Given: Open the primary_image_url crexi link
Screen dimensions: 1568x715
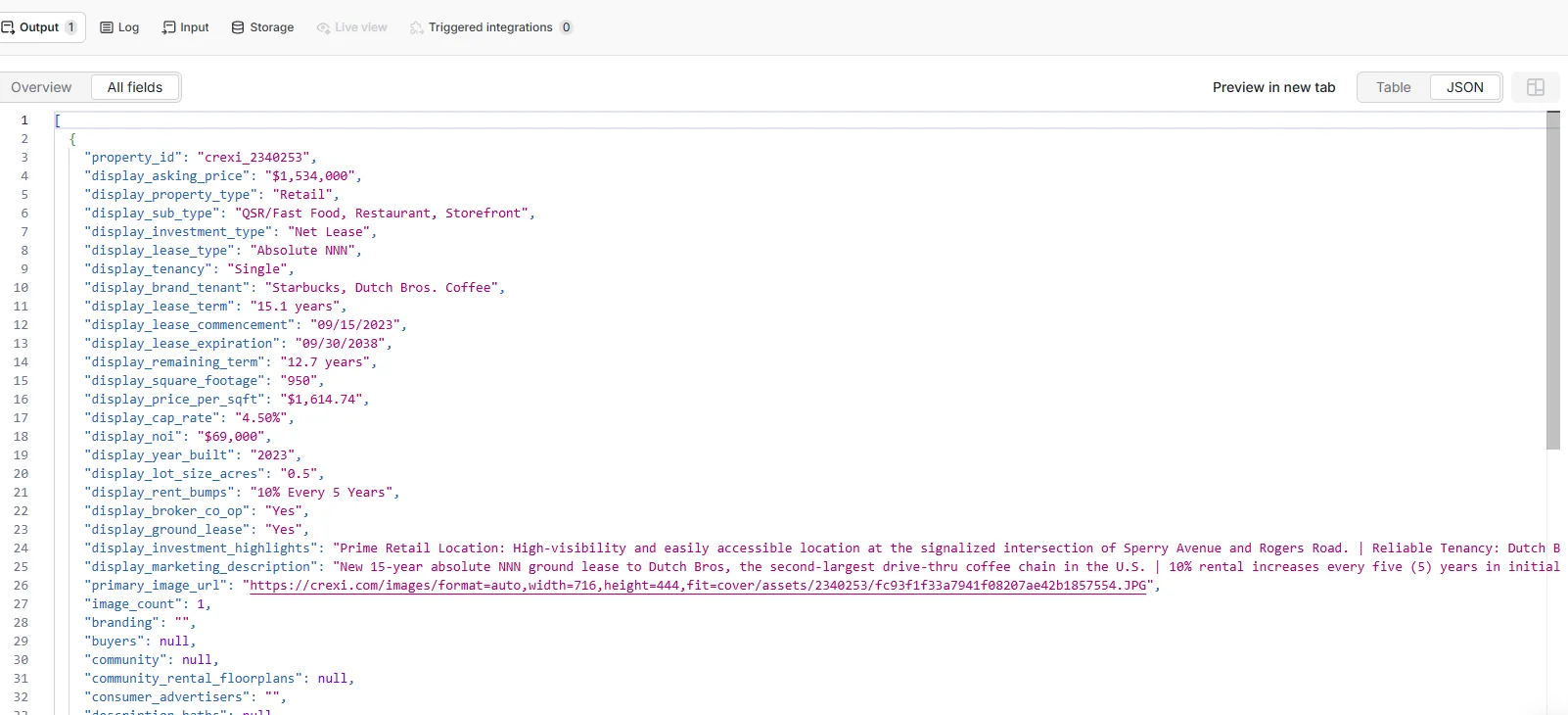Looking at the screenshot, I should 698,586.
